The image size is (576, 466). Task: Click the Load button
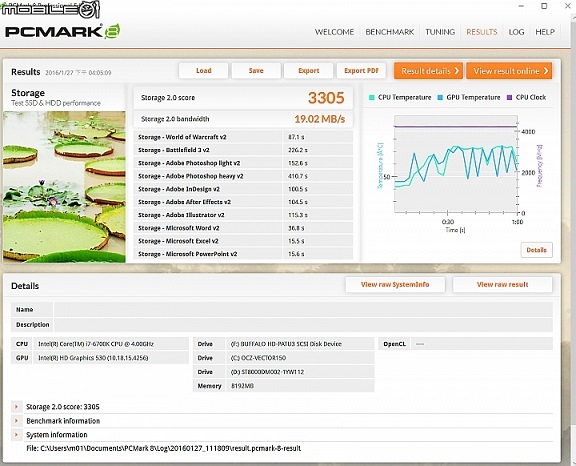(204, 71)
